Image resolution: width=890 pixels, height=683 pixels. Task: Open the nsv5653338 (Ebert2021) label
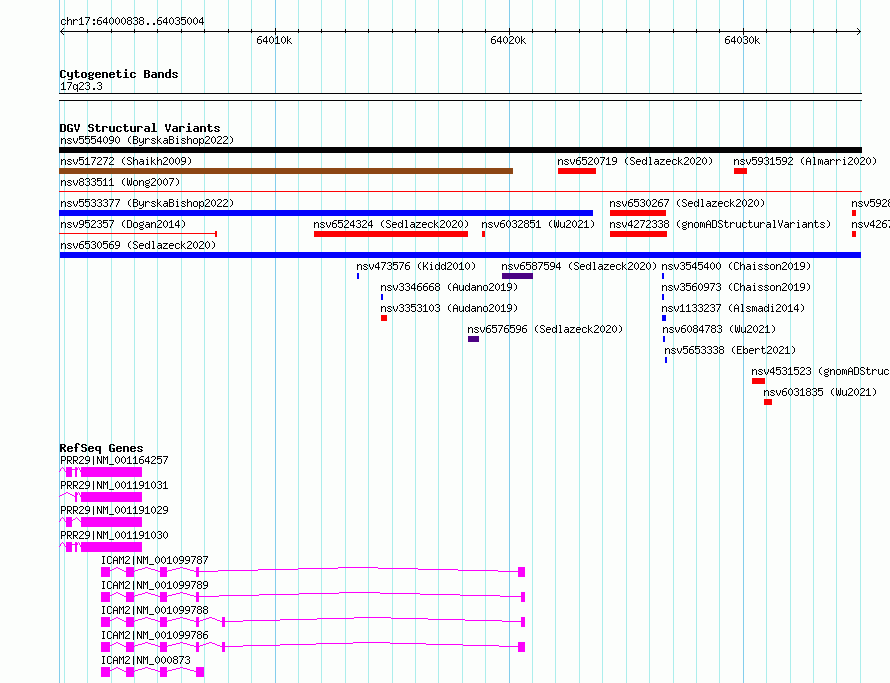click(x=730, y=350)
